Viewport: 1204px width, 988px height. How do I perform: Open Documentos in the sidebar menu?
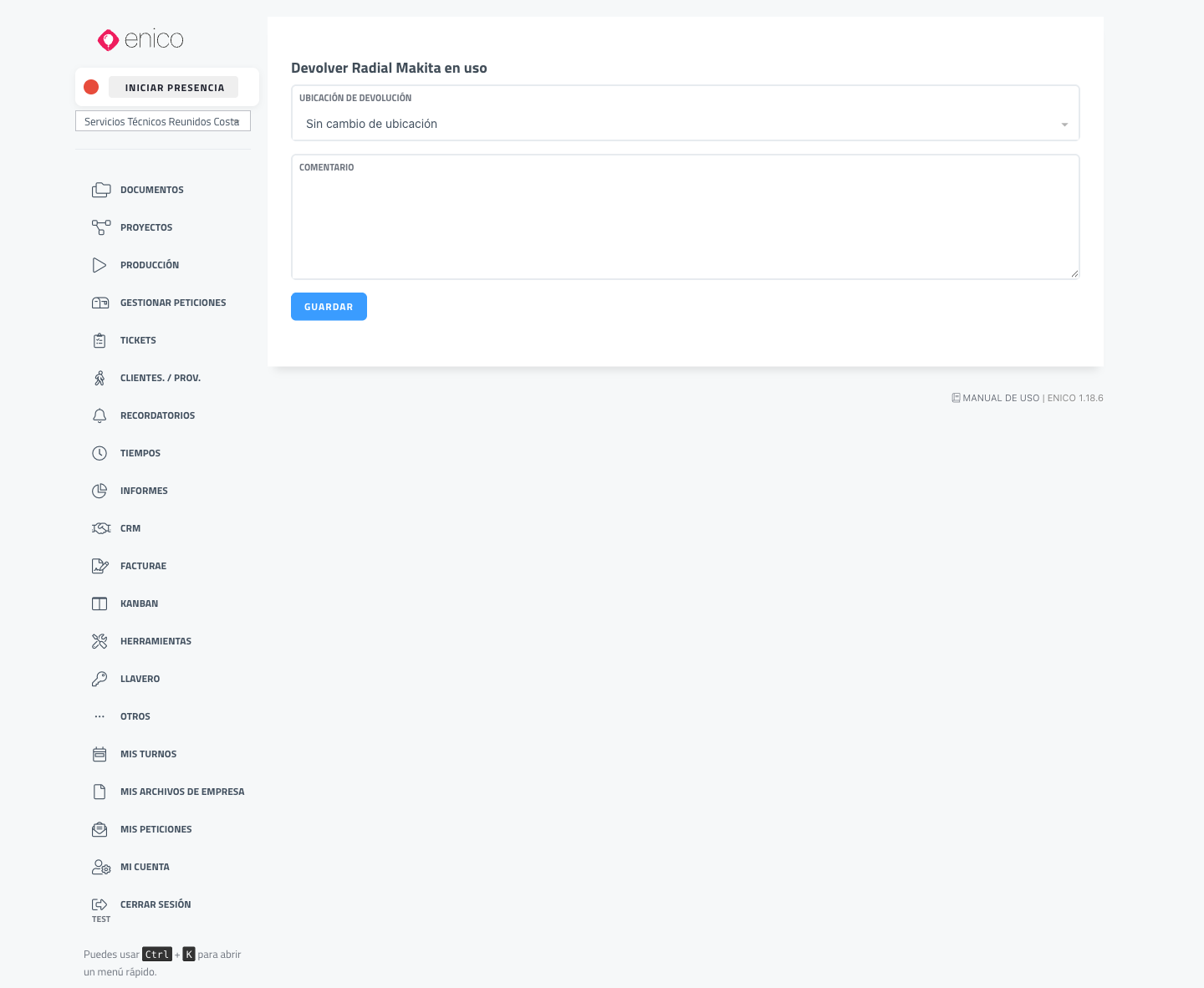152,190
